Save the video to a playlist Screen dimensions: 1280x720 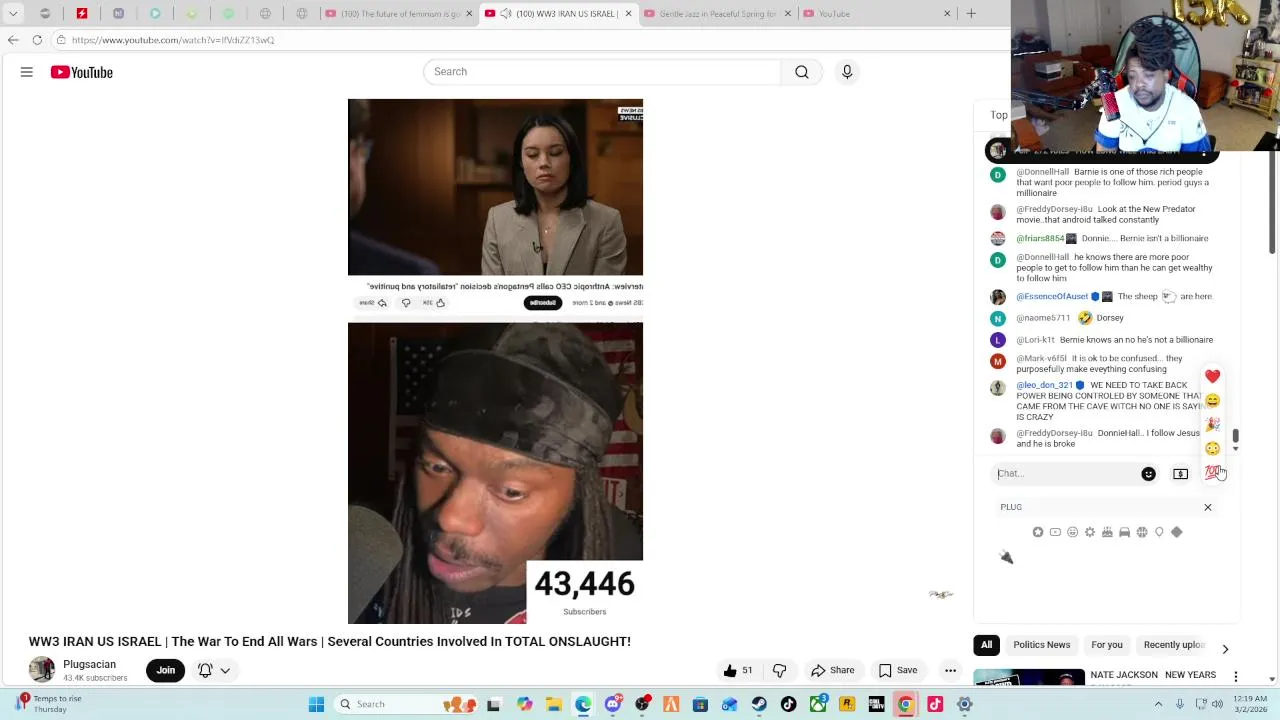click(897, 670)
